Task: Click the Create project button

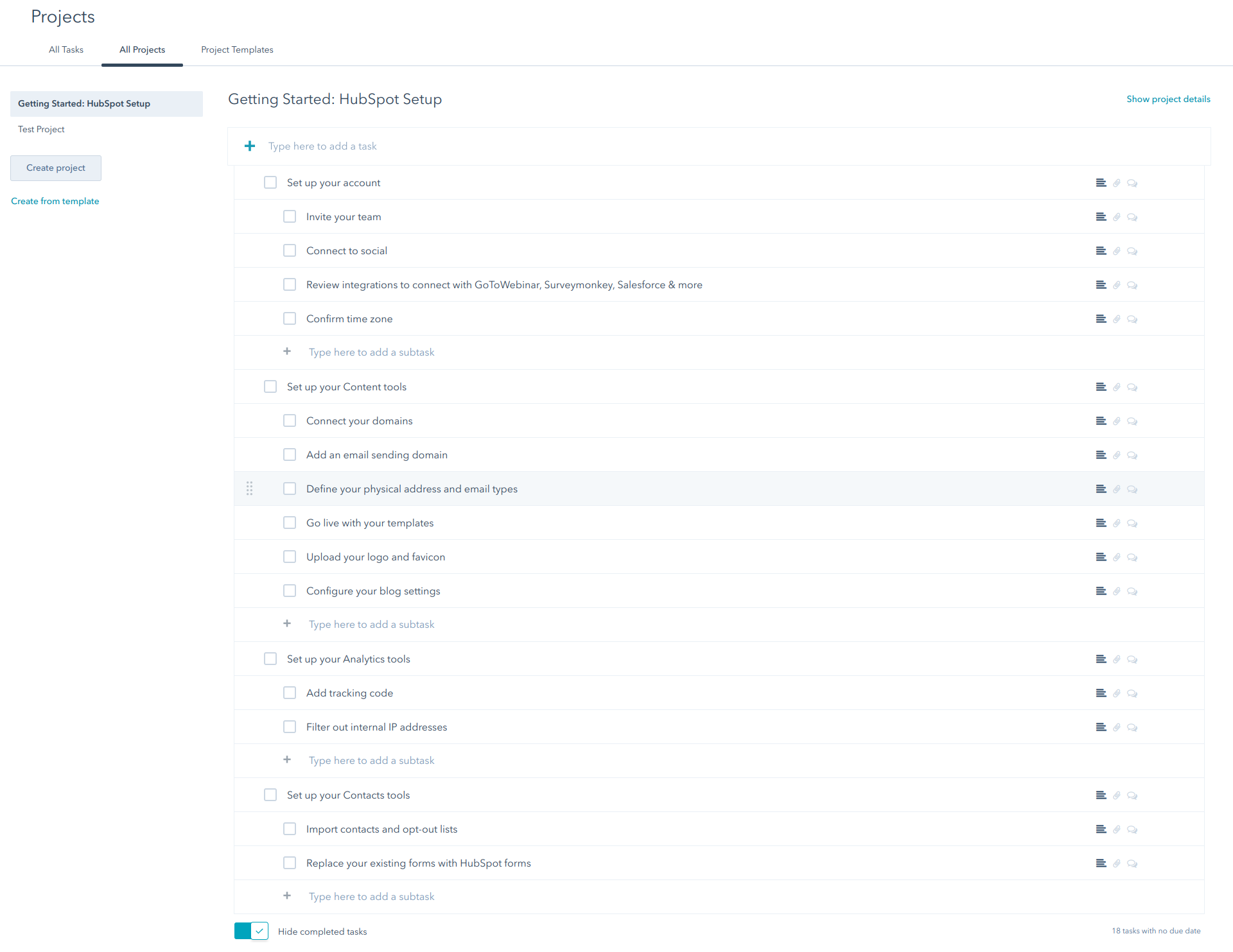Action: (55, 168)
